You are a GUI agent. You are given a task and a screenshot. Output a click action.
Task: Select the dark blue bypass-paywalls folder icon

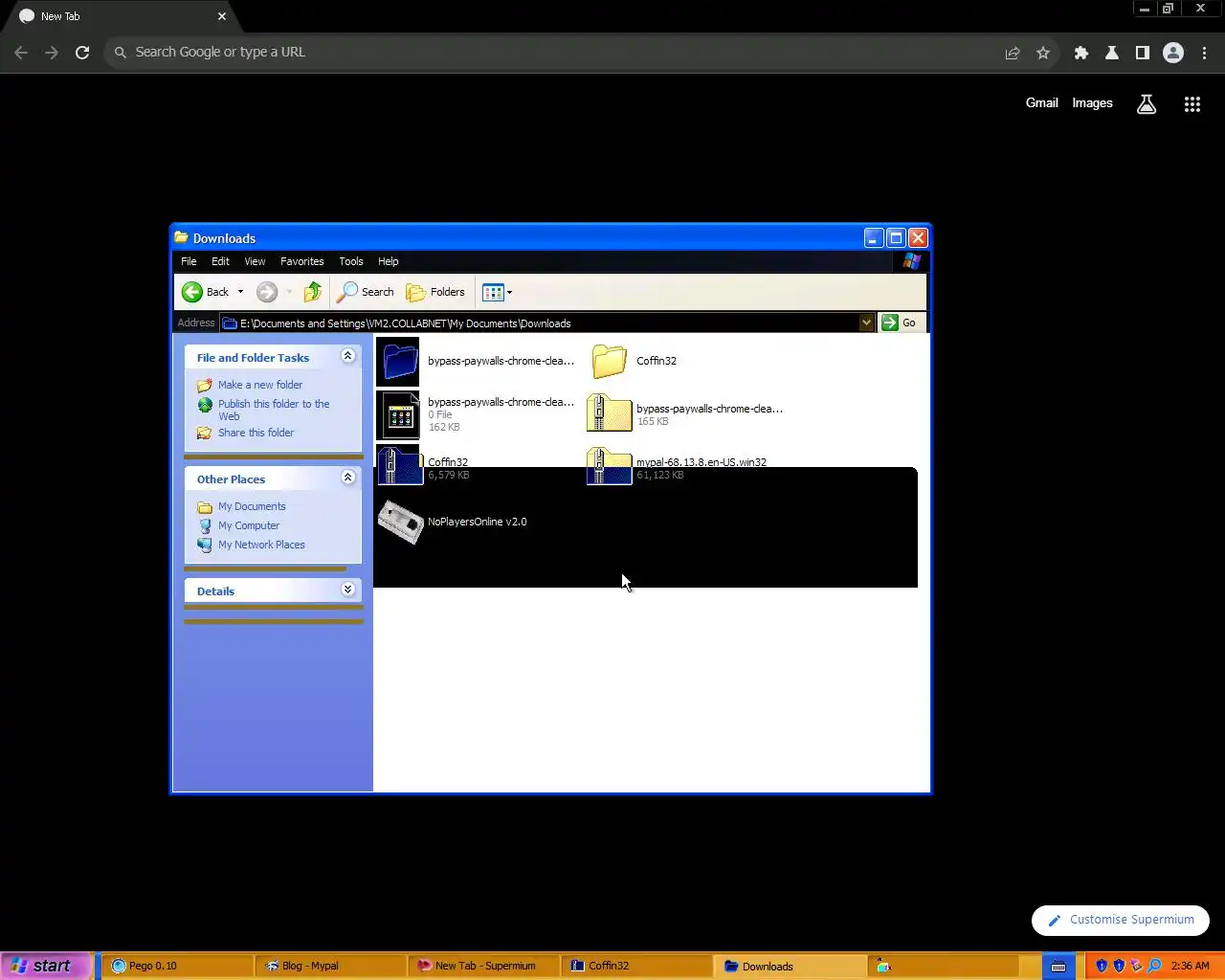pyautogui.click(x=398, y=361)
